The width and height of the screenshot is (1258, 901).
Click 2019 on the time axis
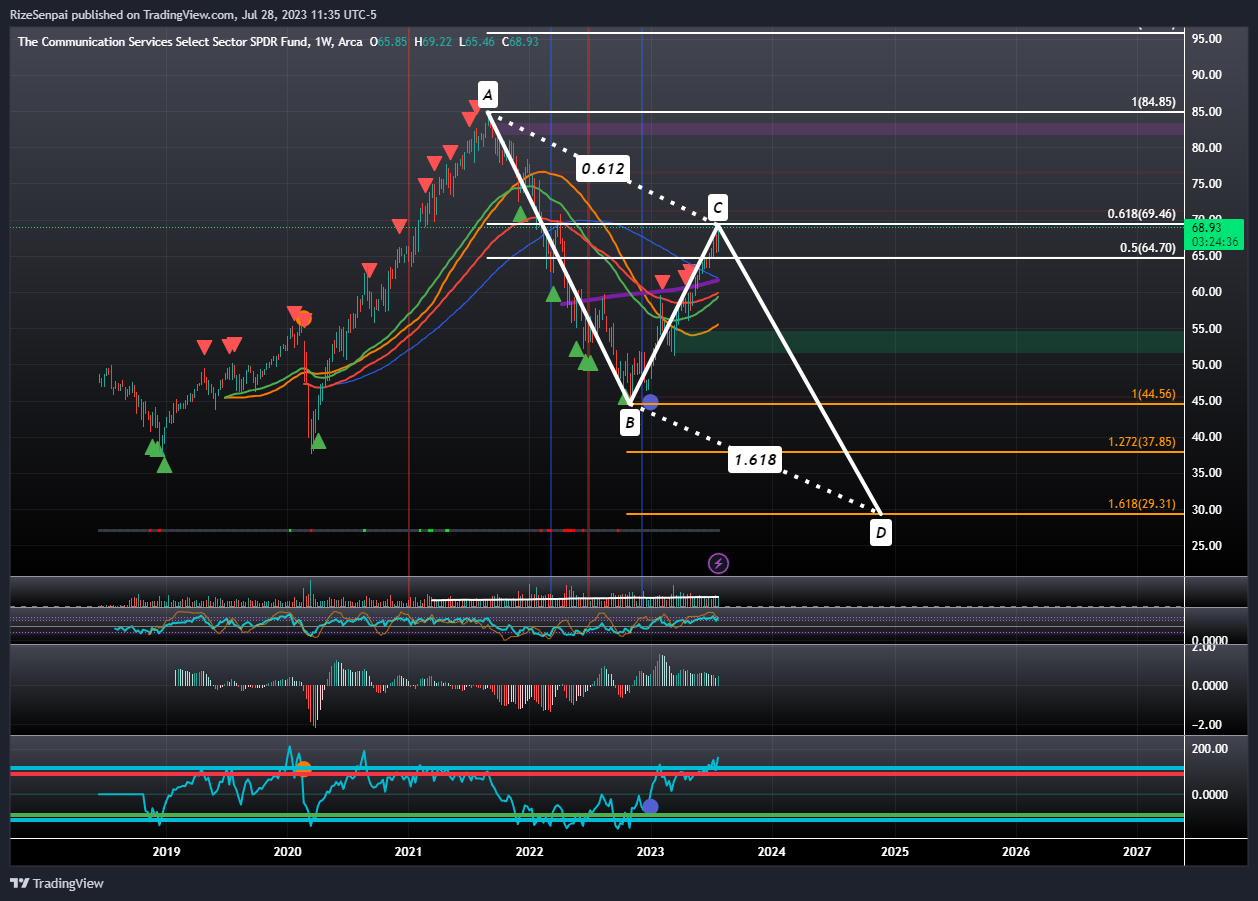pyautogui.click(x=165, y=852)
